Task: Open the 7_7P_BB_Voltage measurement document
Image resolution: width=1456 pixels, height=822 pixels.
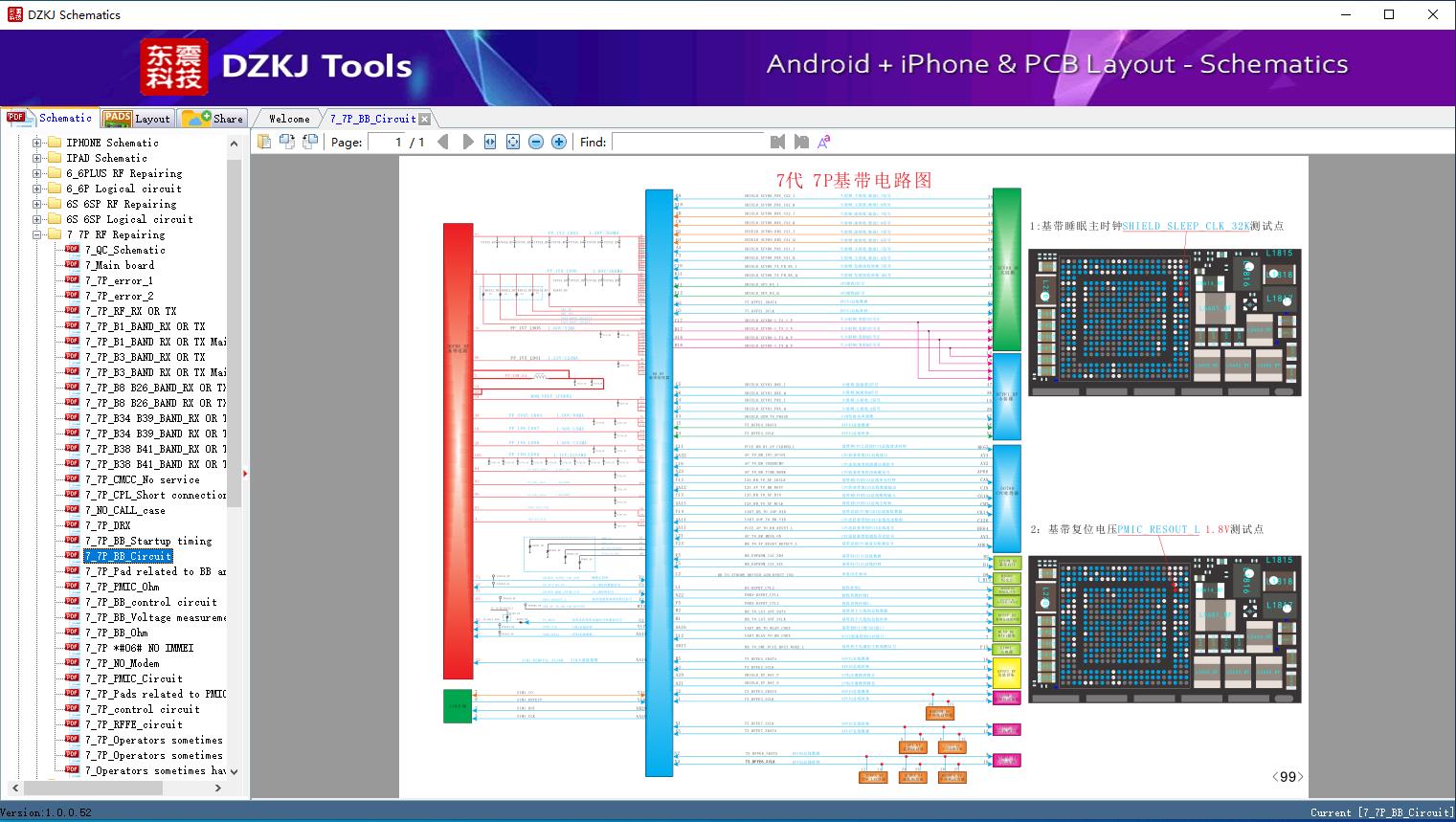Action: tap(155, 617)
